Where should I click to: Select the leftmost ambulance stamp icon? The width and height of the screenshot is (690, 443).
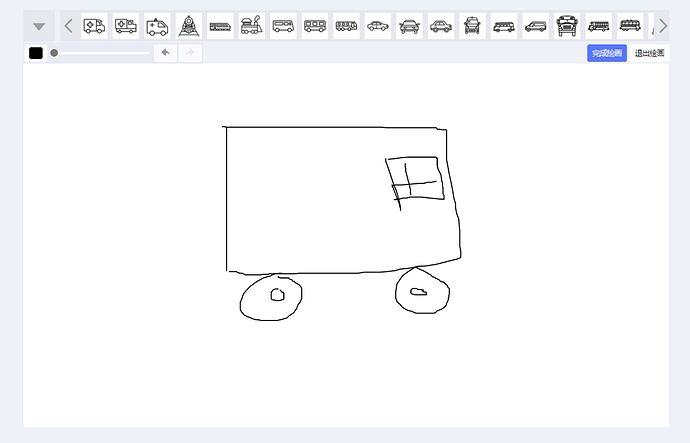click(94, 26)
